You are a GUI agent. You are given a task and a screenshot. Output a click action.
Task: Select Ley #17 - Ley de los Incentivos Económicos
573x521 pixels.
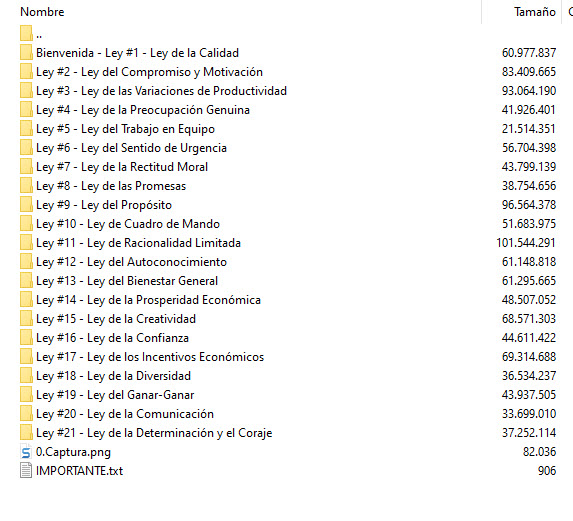click(150, 357)
